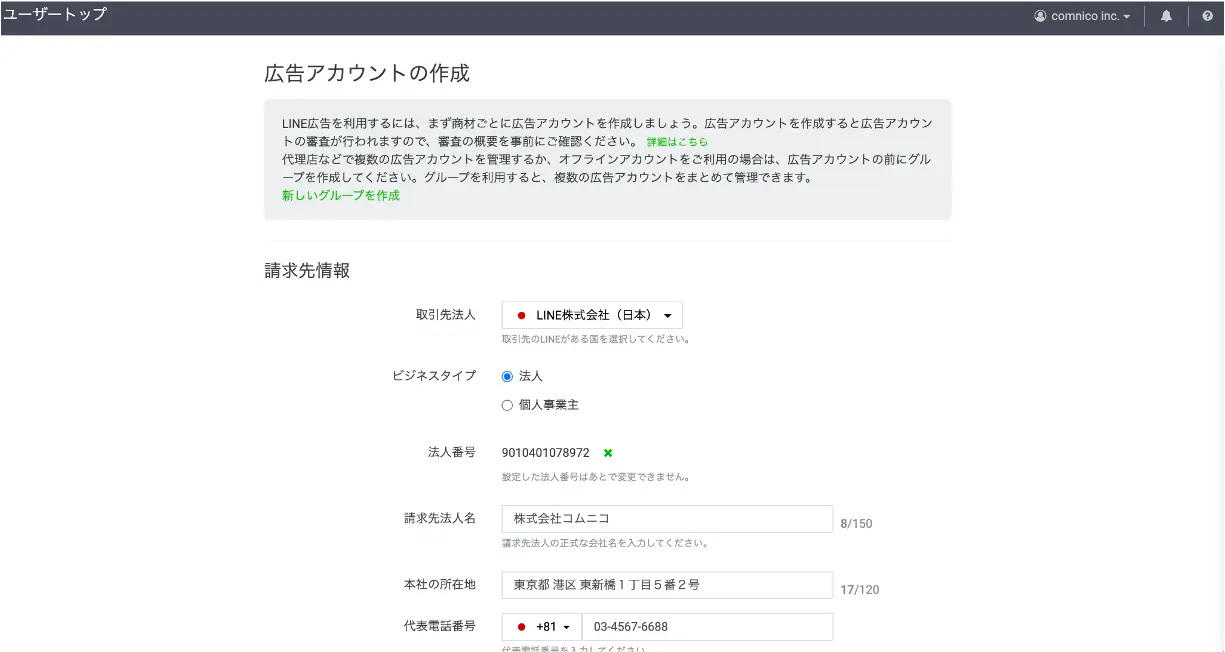This screenshot has width=1225, height=652.
Task: Click the 法人番号 field label
Action: 452,452
